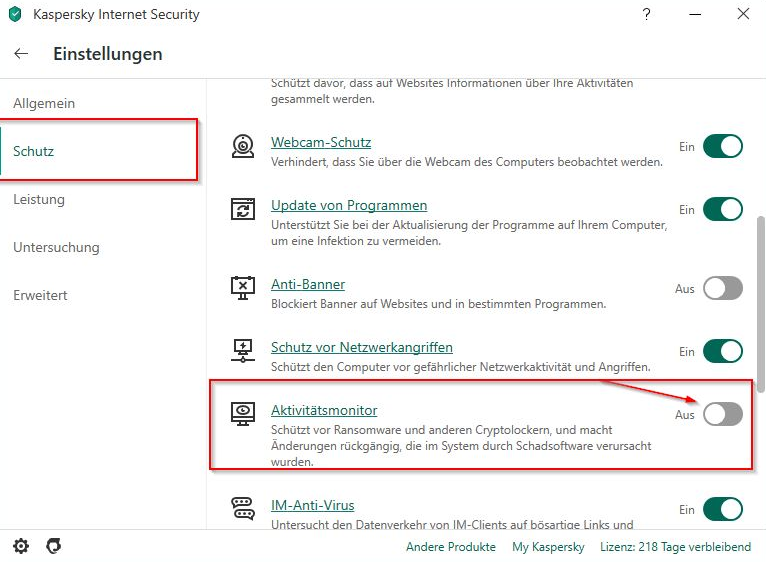Turn off Update von Programmen switch

point(723,209)
